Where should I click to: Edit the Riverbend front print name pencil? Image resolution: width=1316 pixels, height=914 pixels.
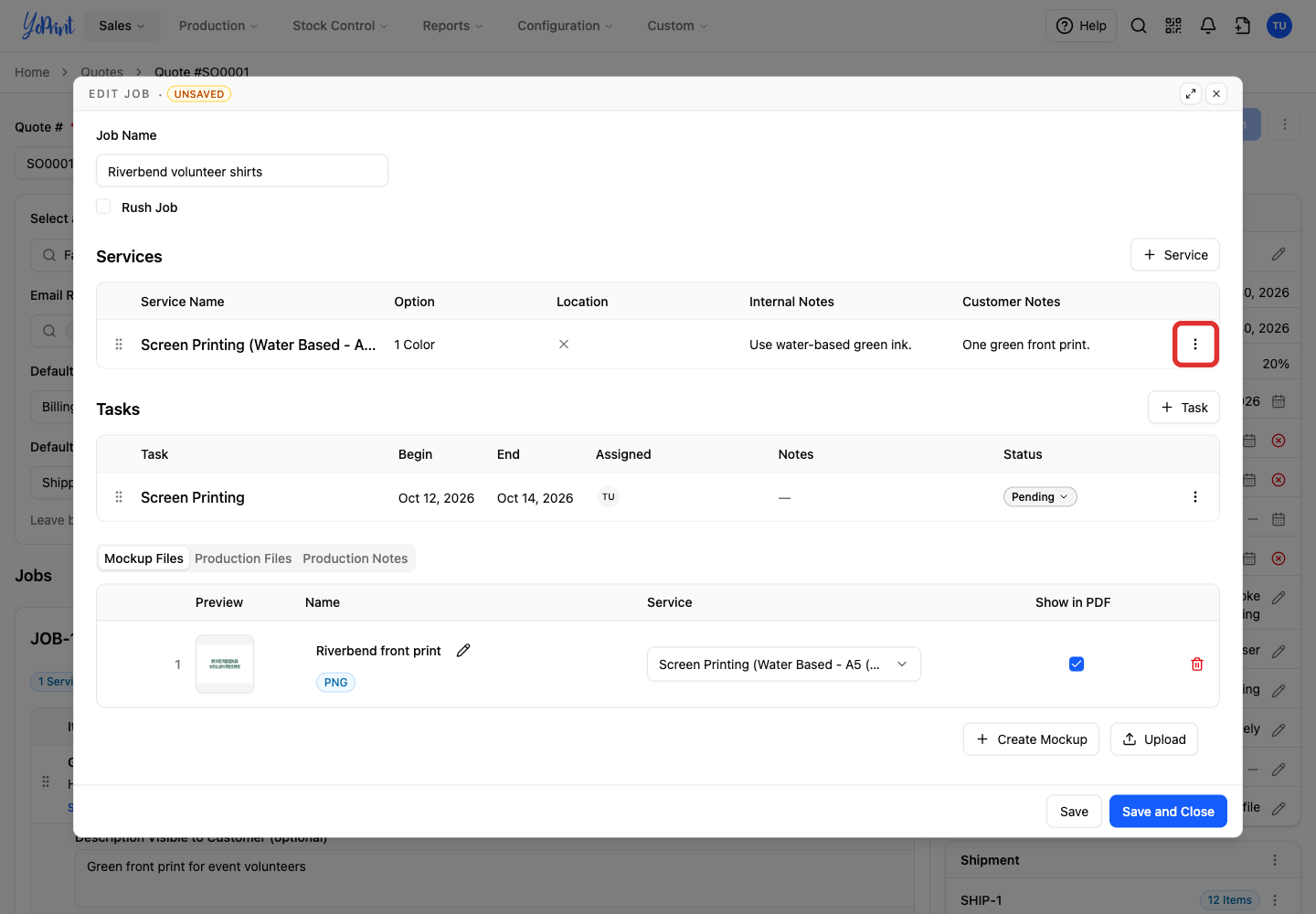pos(463,651)
